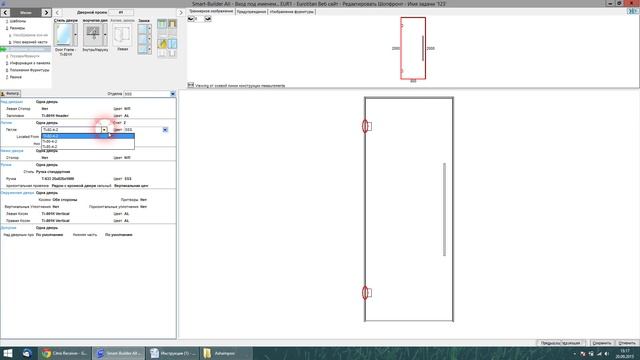Select the upper hinge on the door drawing

point(366,126)
